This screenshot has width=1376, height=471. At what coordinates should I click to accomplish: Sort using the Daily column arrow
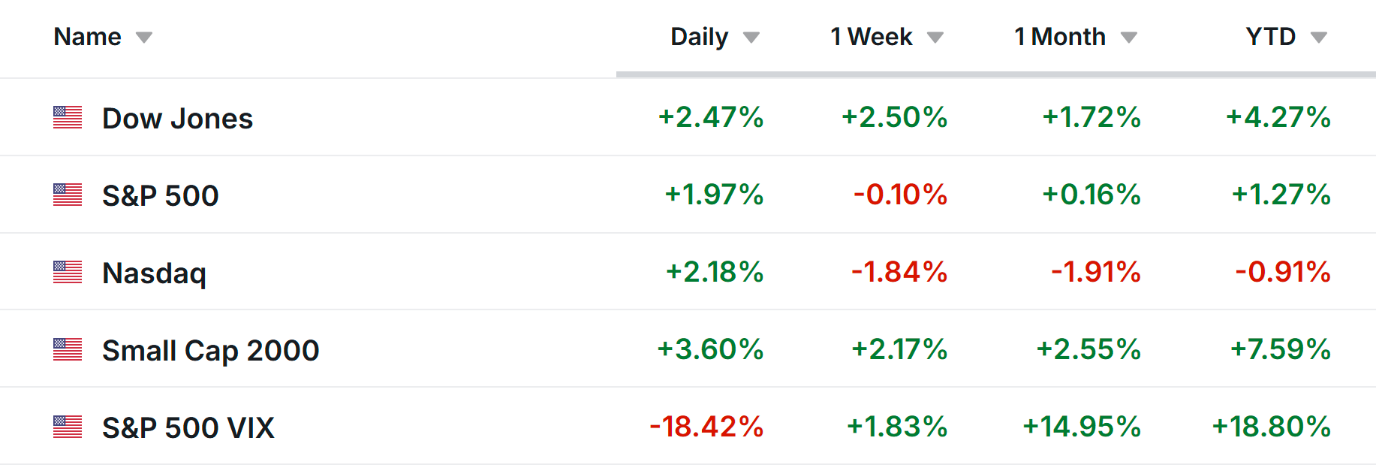(x=751, y=38)
